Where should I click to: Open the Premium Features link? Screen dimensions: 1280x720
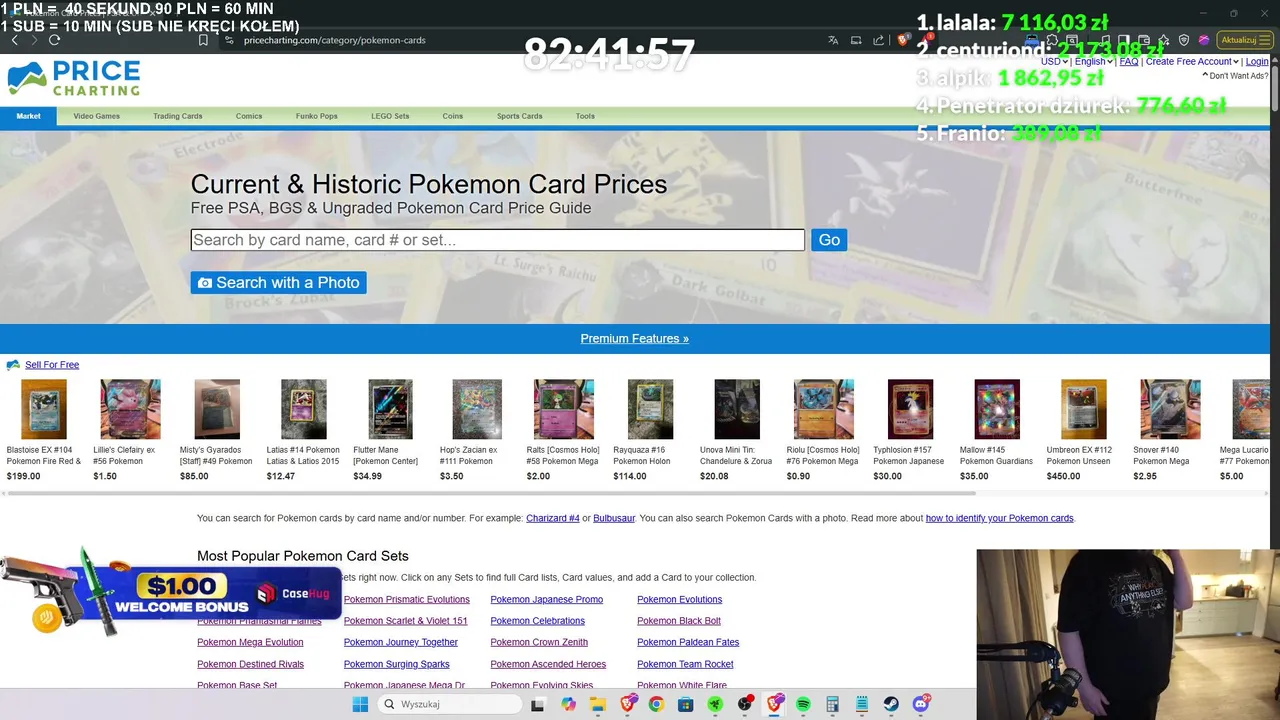tap(635, 339)
